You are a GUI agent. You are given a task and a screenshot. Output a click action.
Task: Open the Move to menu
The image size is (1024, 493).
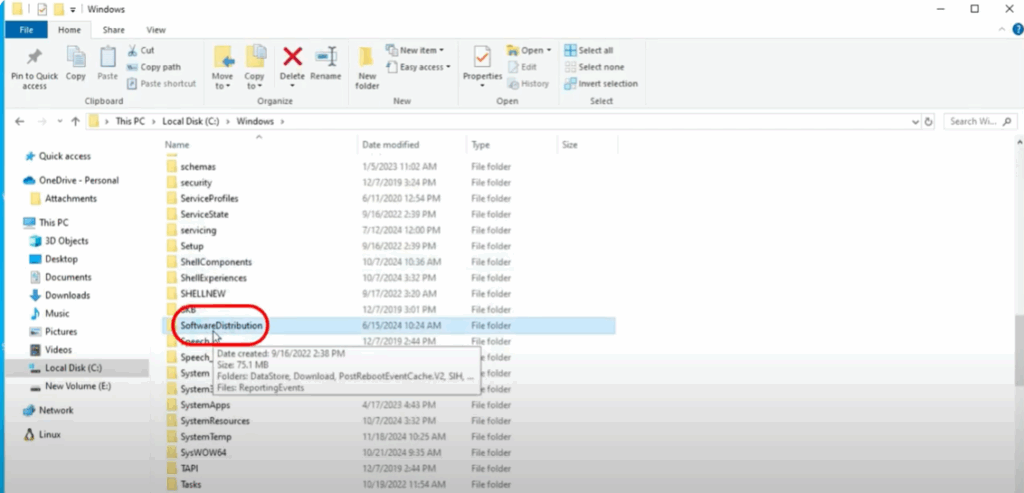tap(222, 68)
